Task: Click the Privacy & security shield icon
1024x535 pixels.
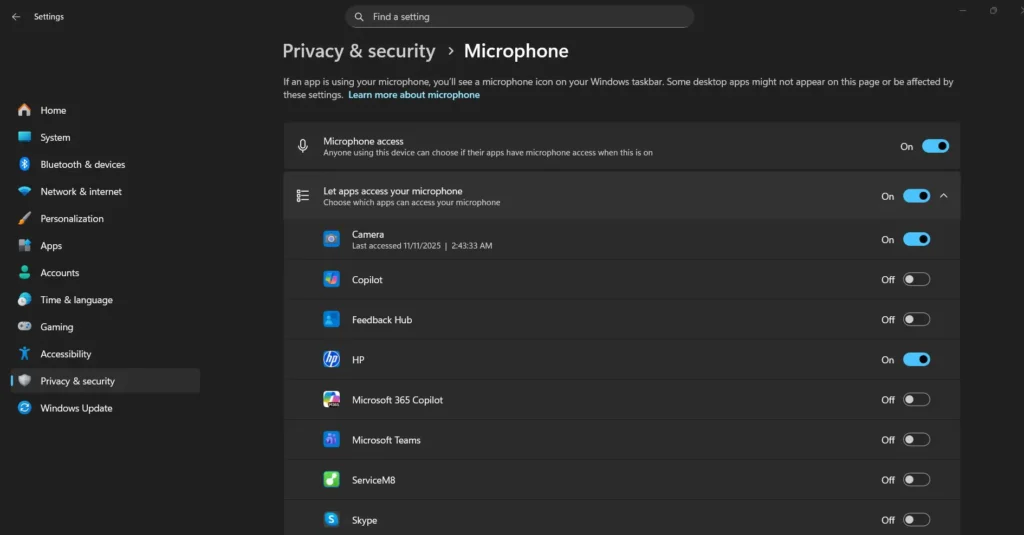Action: coord(24,381)
